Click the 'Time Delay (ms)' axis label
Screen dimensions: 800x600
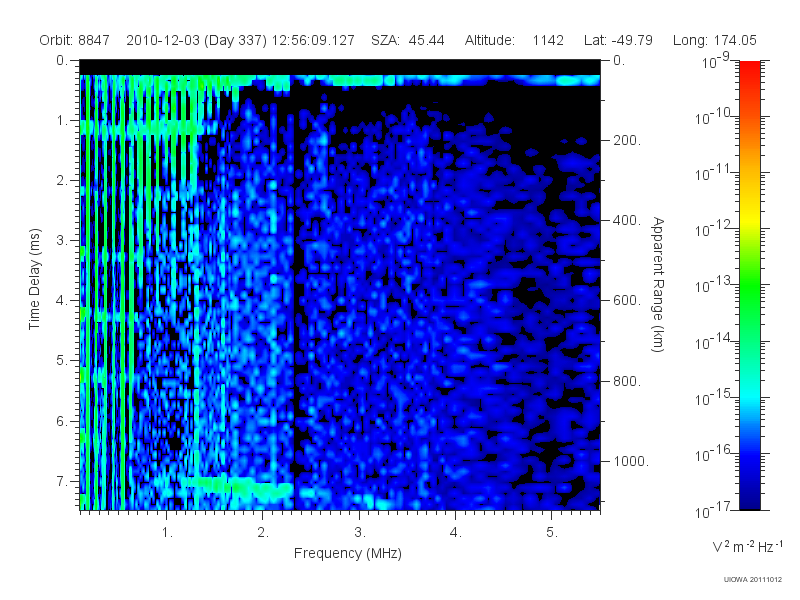pyautogui.click(x=35, y=279)
